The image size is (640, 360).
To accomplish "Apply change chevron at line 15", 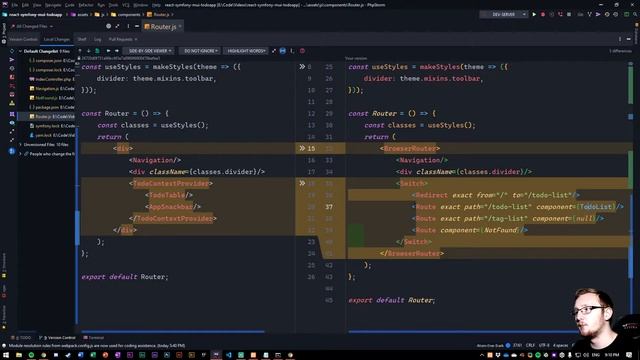I will [302, 148].
